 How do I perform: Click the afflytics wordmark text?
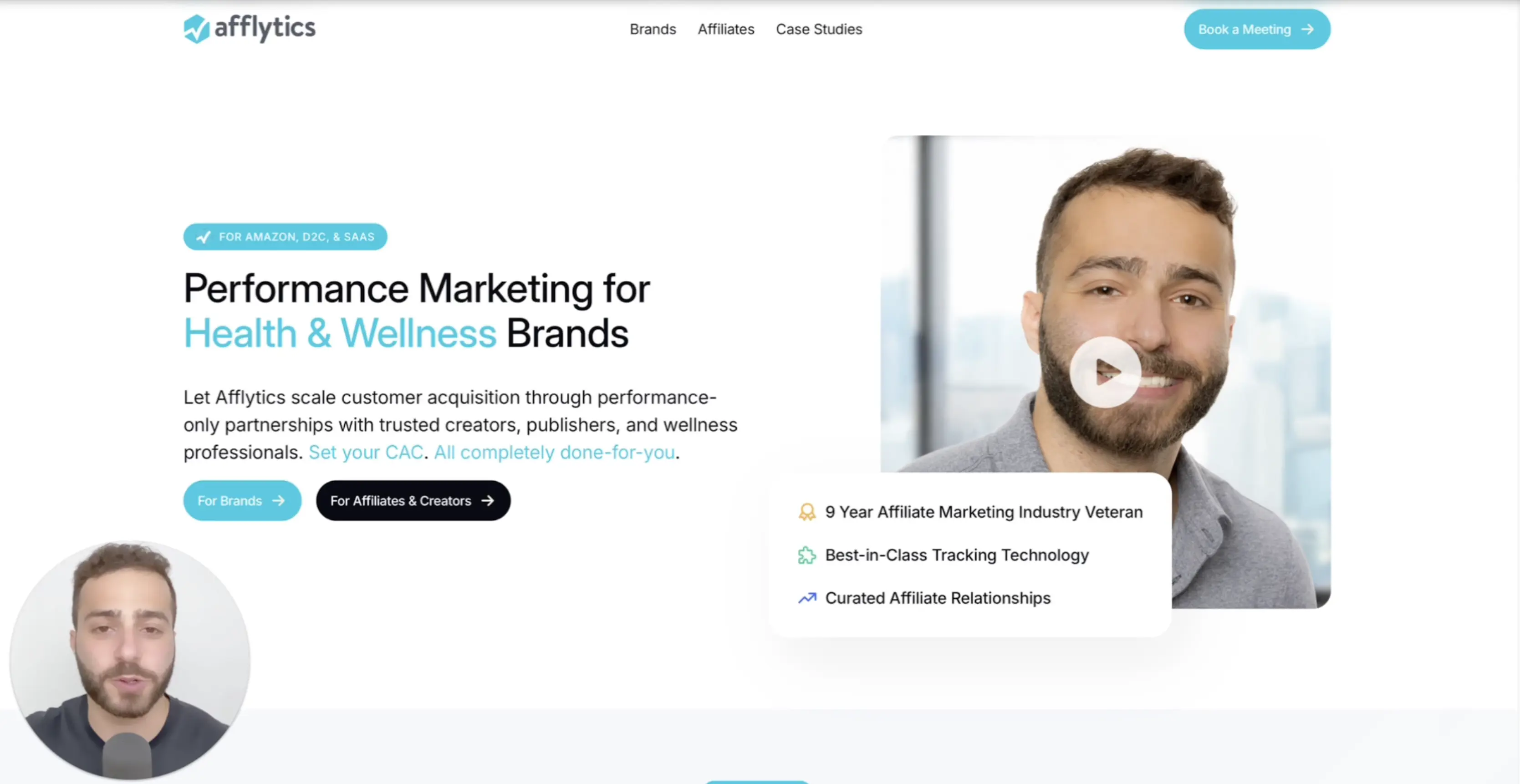coord(265,28)
